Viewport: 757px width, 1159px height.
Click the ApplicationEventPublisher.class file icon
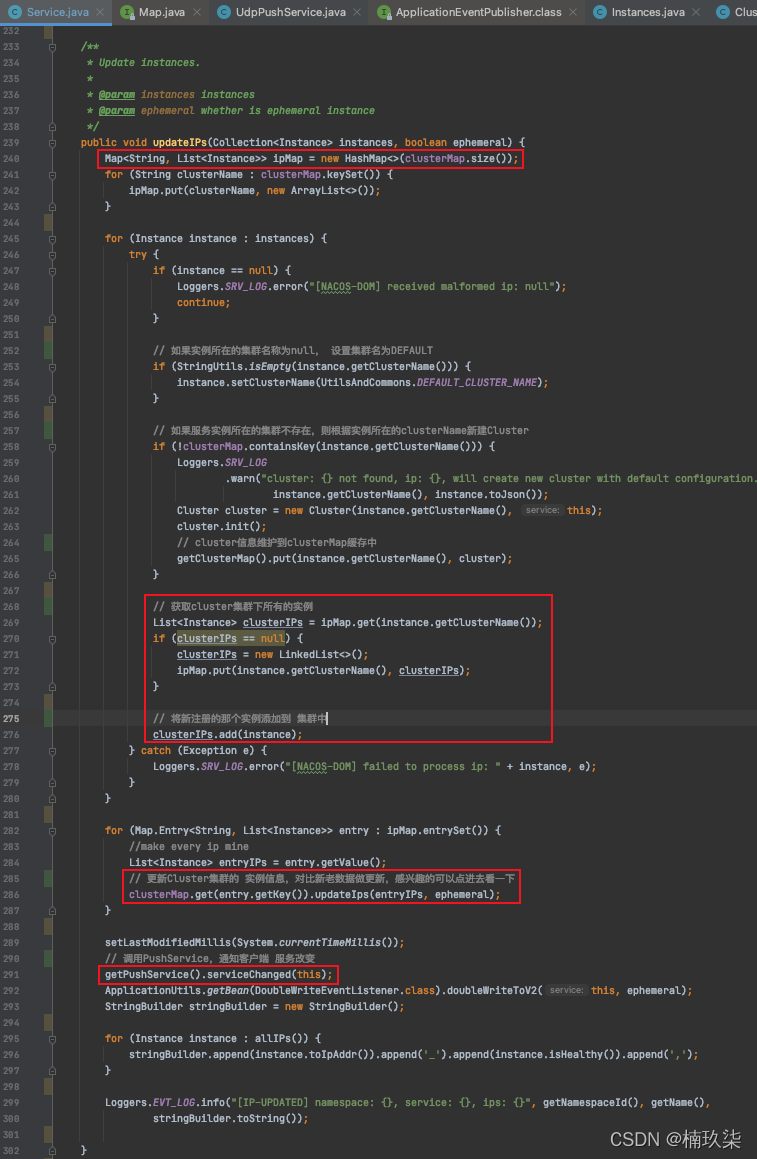tap(384, 12)
